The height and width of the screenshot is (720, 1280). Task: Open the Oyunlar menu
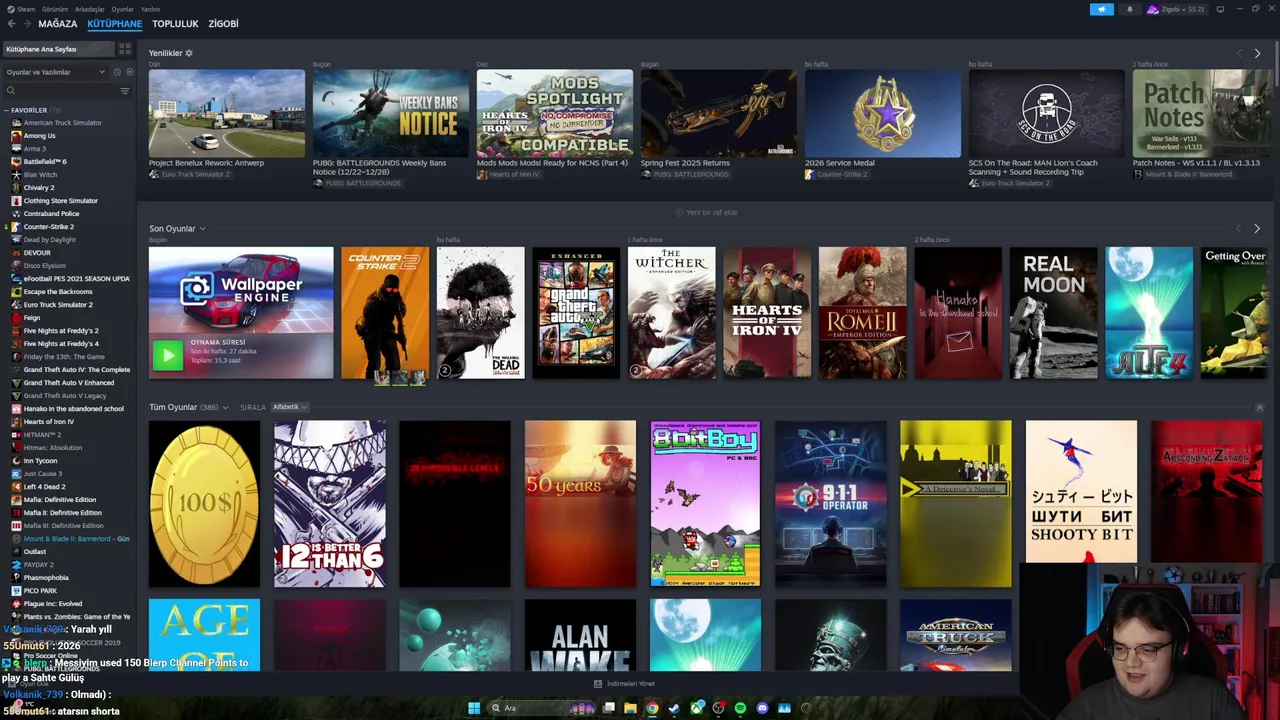pyautogui.click(x=122, y=9)
